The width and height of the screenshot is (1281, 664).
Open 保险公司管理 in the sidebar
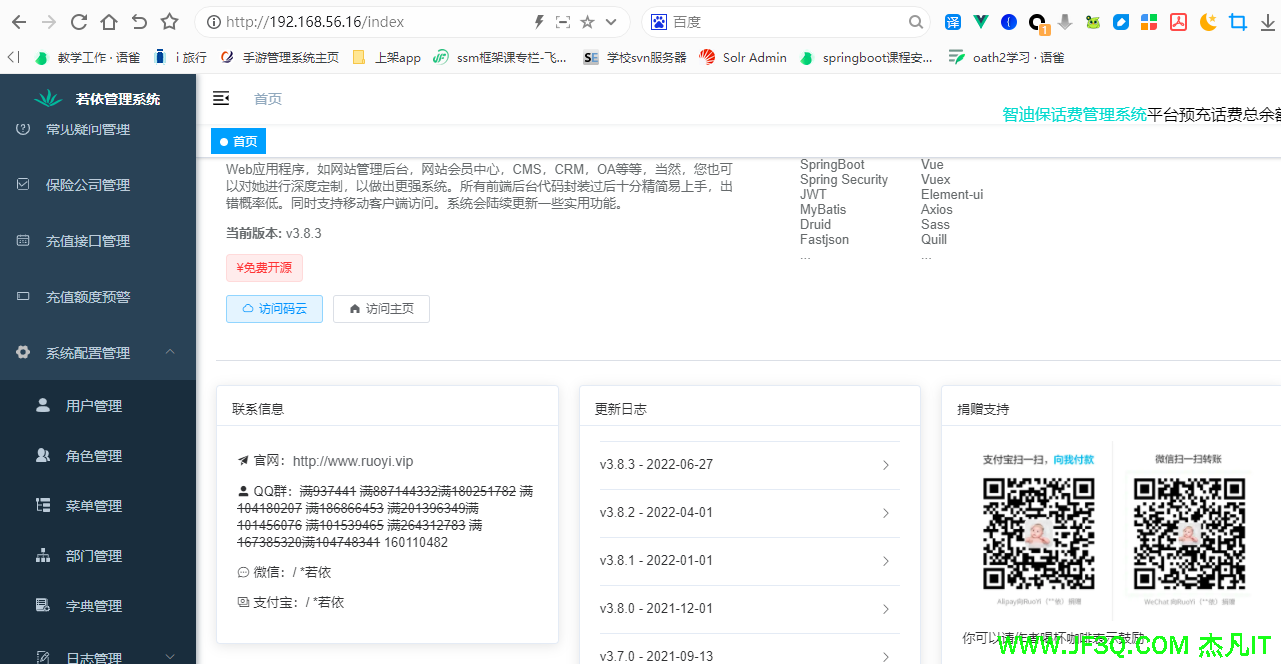point(88,185)
